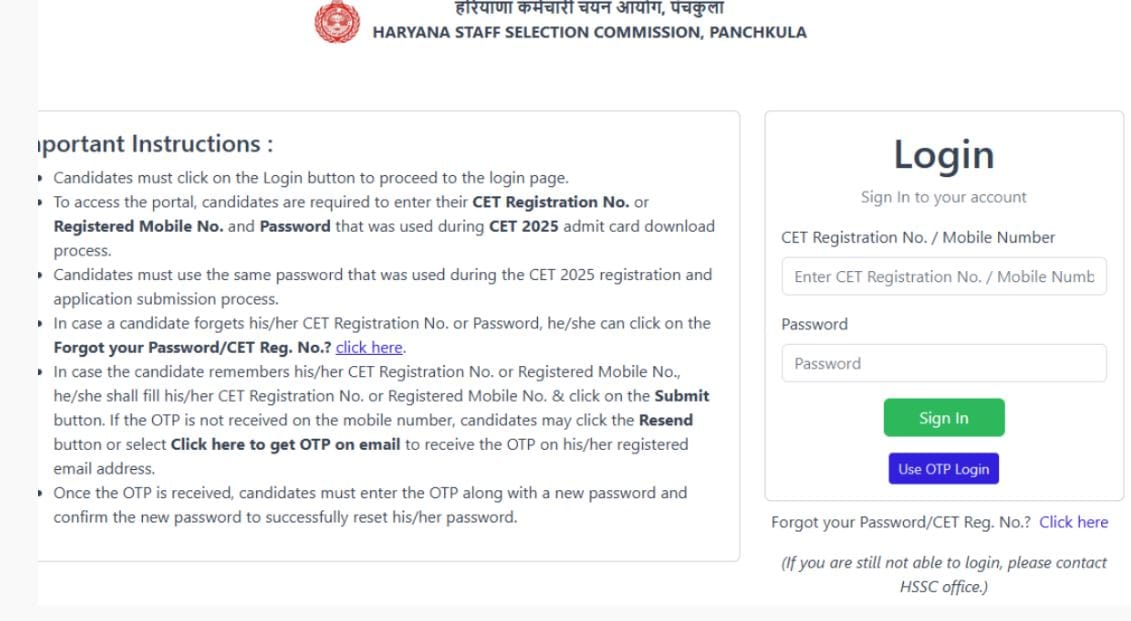The image size is (1131, 621).
Task: Click bold Forgot your Password/CET Reg. No. text in instructions
Action: click(x=192, y=348)
